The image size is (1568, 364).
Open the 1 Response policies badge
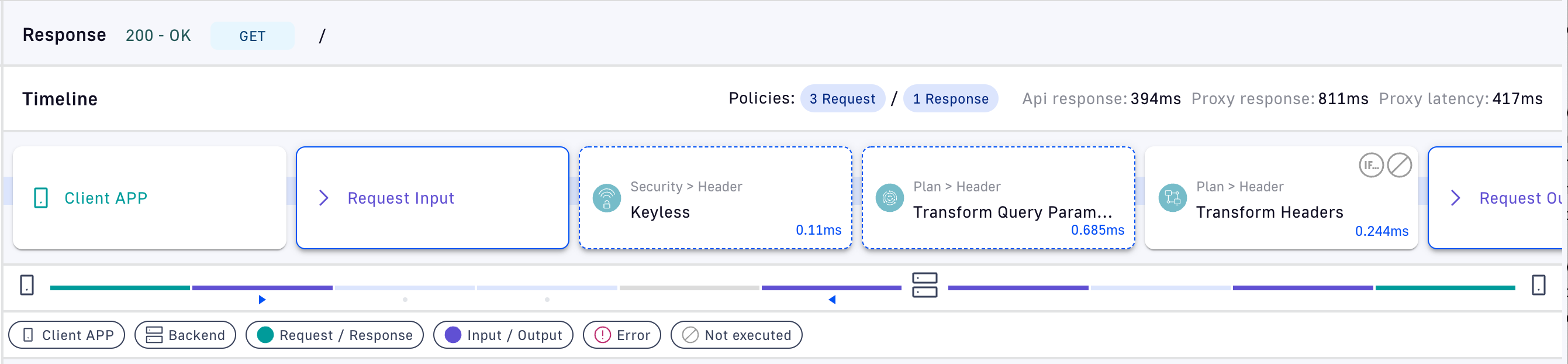pos(949,99)
